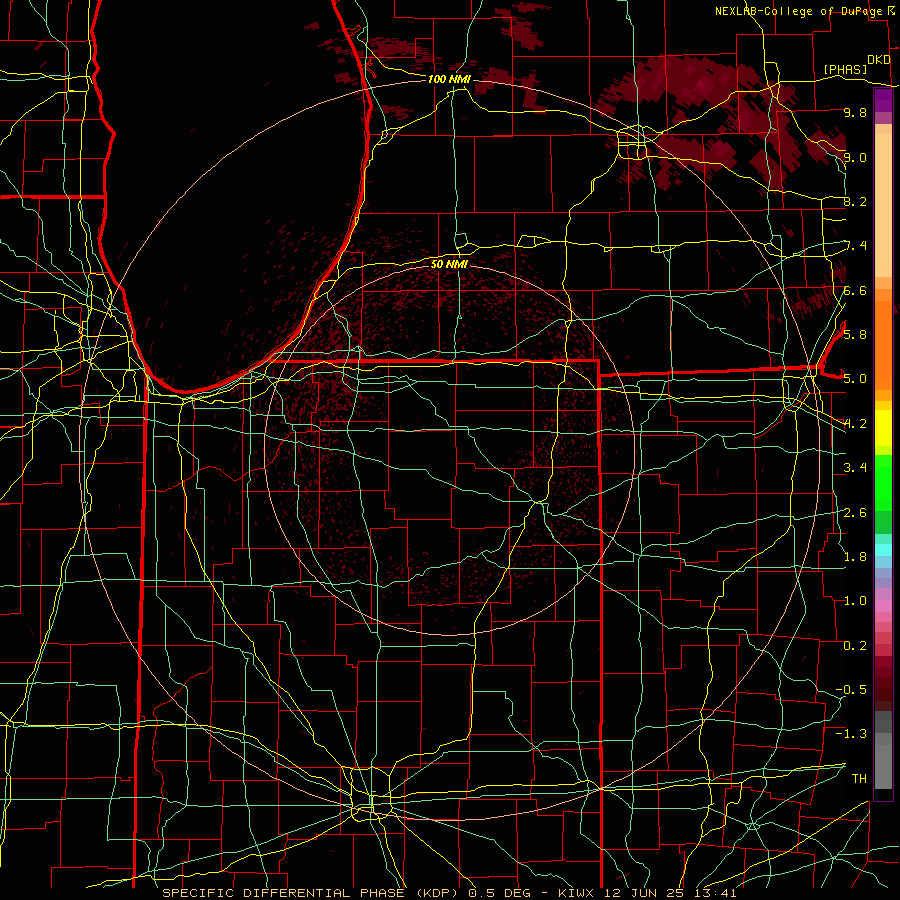The height and width of the screenshot is (900, 900).
Task: Click the [PHAS] label near the legend
Action: pyautogui.click(x=845, y=70)
